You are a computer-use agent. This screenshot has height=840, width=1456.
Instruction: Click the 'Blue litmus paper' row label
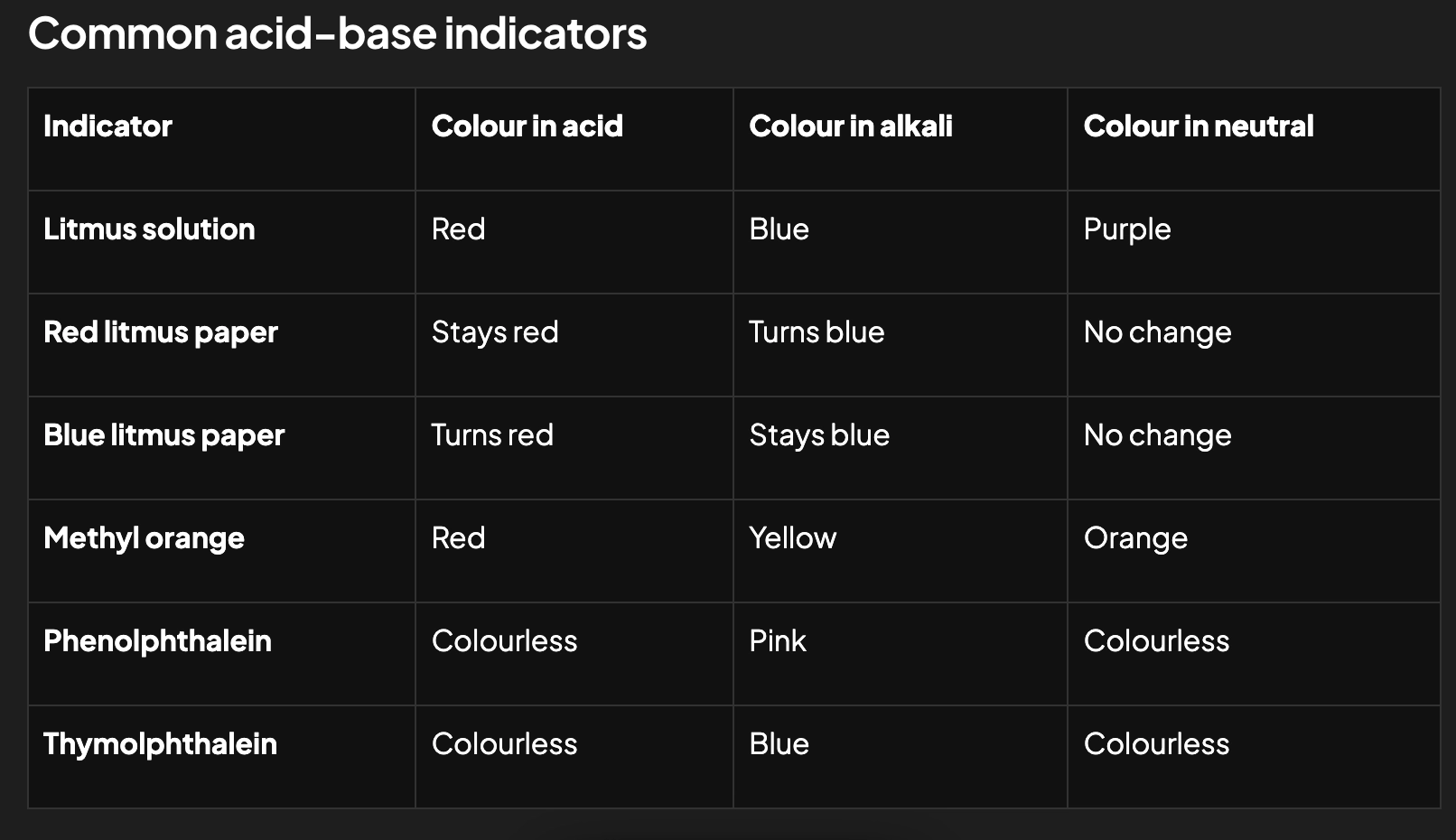(163, 435)
